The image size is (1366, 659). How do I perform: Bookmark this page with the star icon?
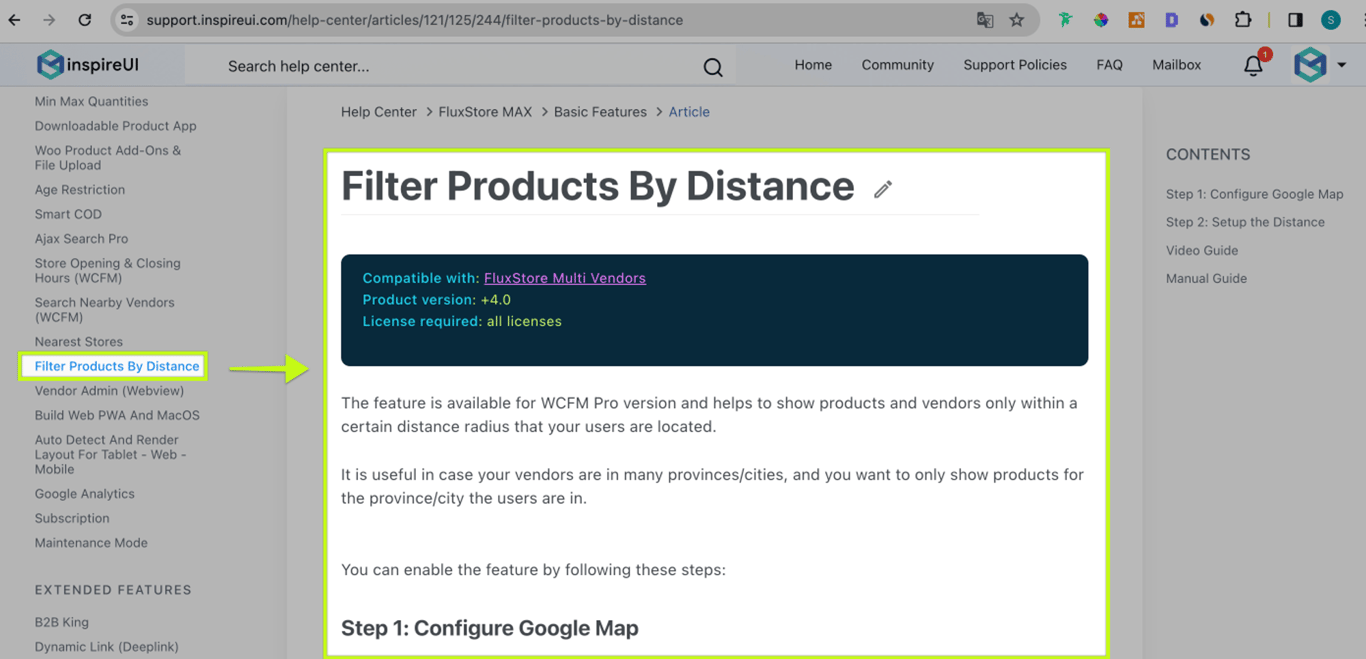[x=1017, y=20]
